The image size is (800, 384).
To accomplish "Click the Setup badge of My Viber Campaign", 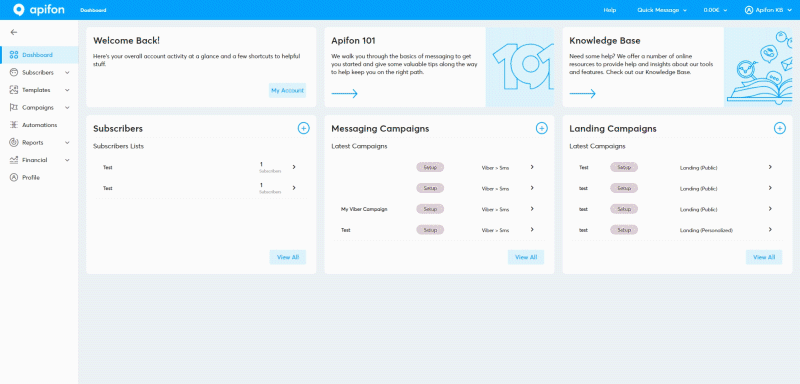I will coord(430,209).
